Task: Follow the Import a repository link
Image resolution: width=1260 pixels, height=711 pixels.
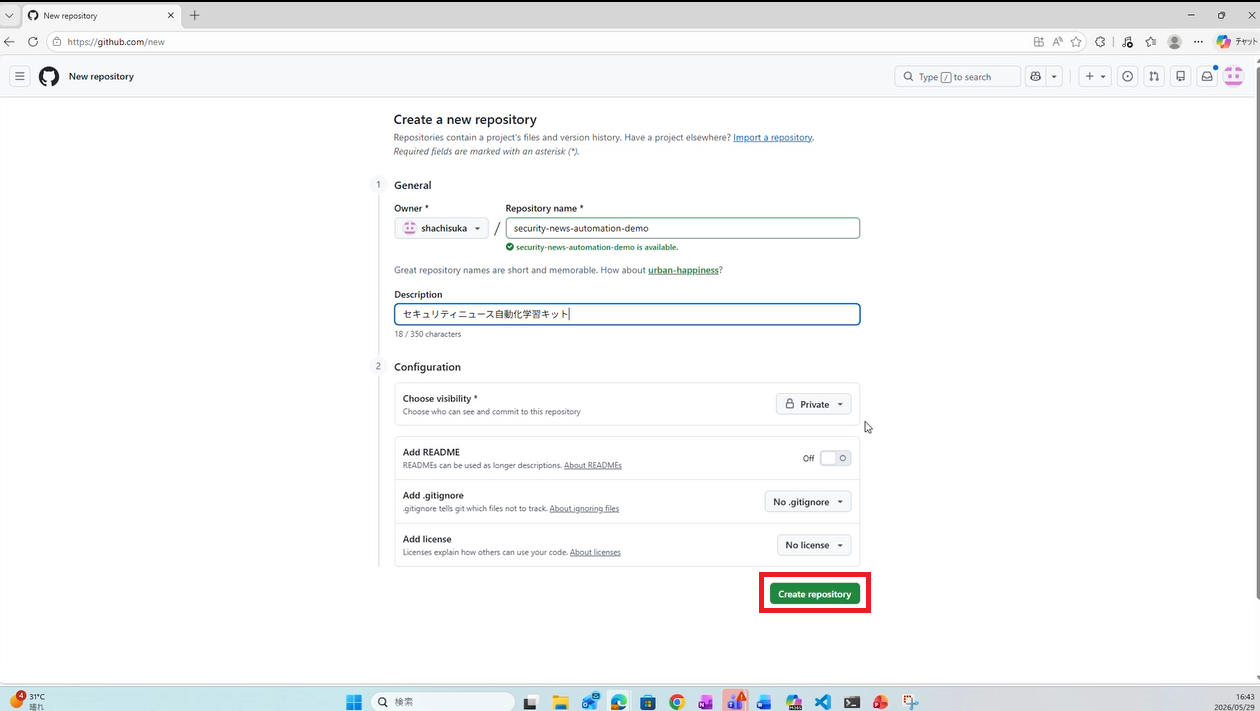Action: click(x=773, y=137)
